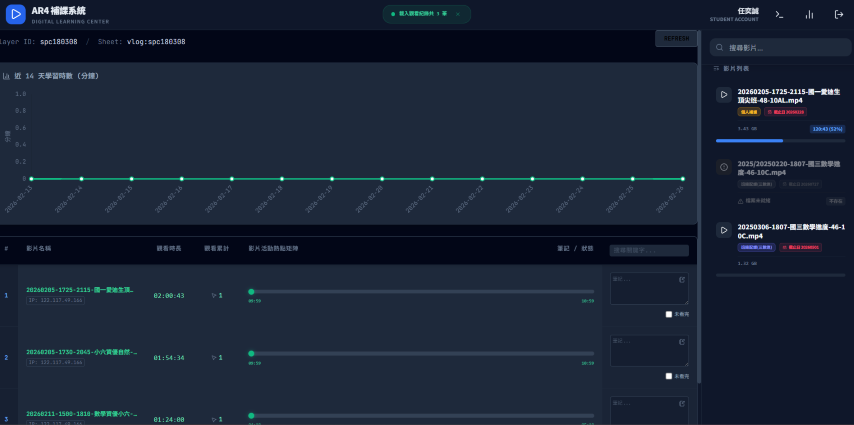854x425 pixels.
Task: Click the AR4 play logo icon
Action: click(x=15, y=14)
